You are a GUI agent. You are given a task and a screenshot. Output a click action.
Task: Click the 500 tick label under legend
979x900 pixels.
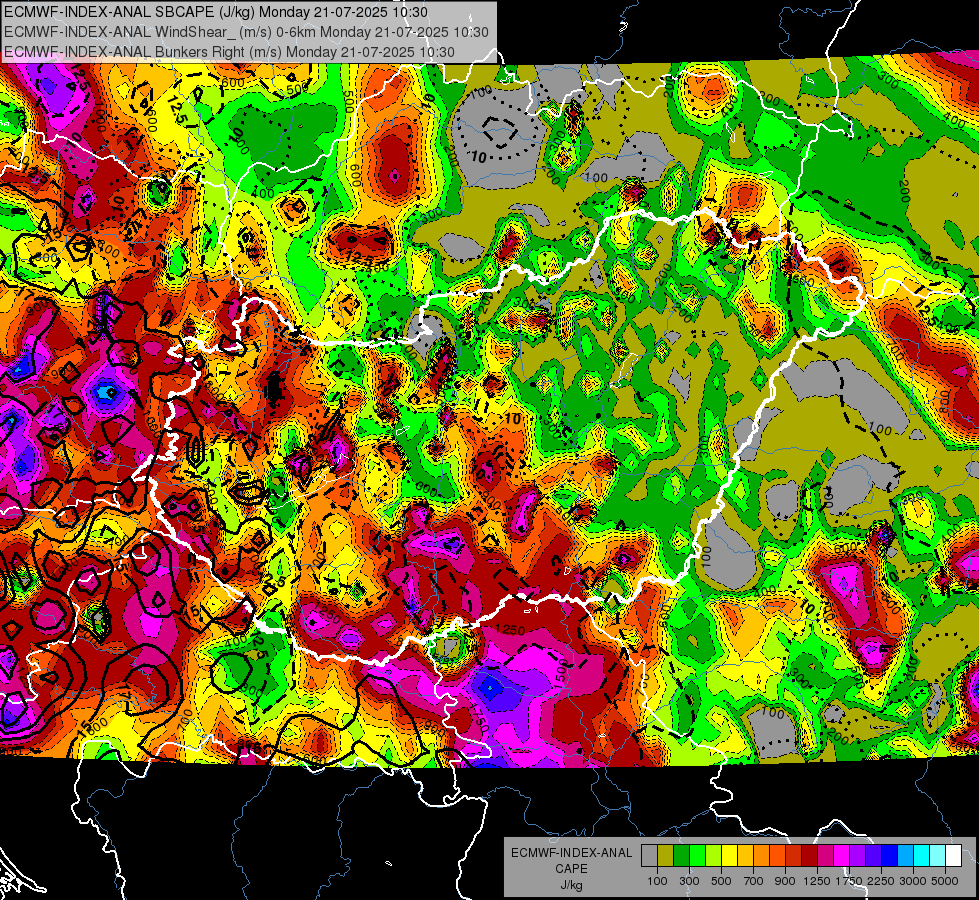(721, 881)
